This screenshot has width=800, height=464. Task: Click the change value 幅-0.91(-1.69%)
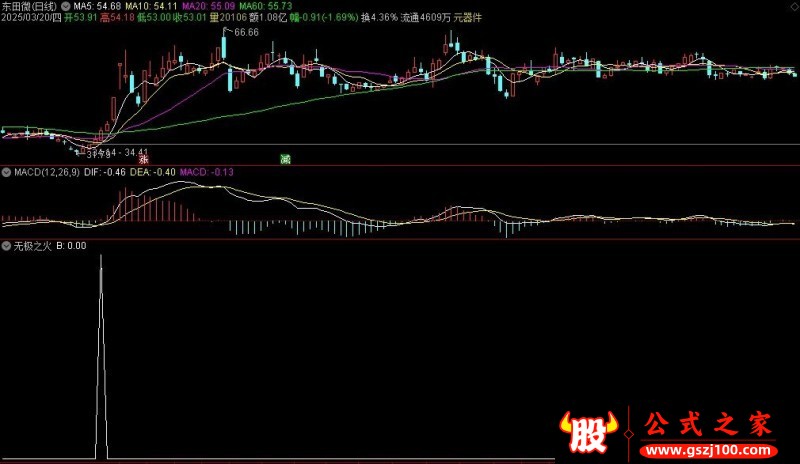[324, 18]
